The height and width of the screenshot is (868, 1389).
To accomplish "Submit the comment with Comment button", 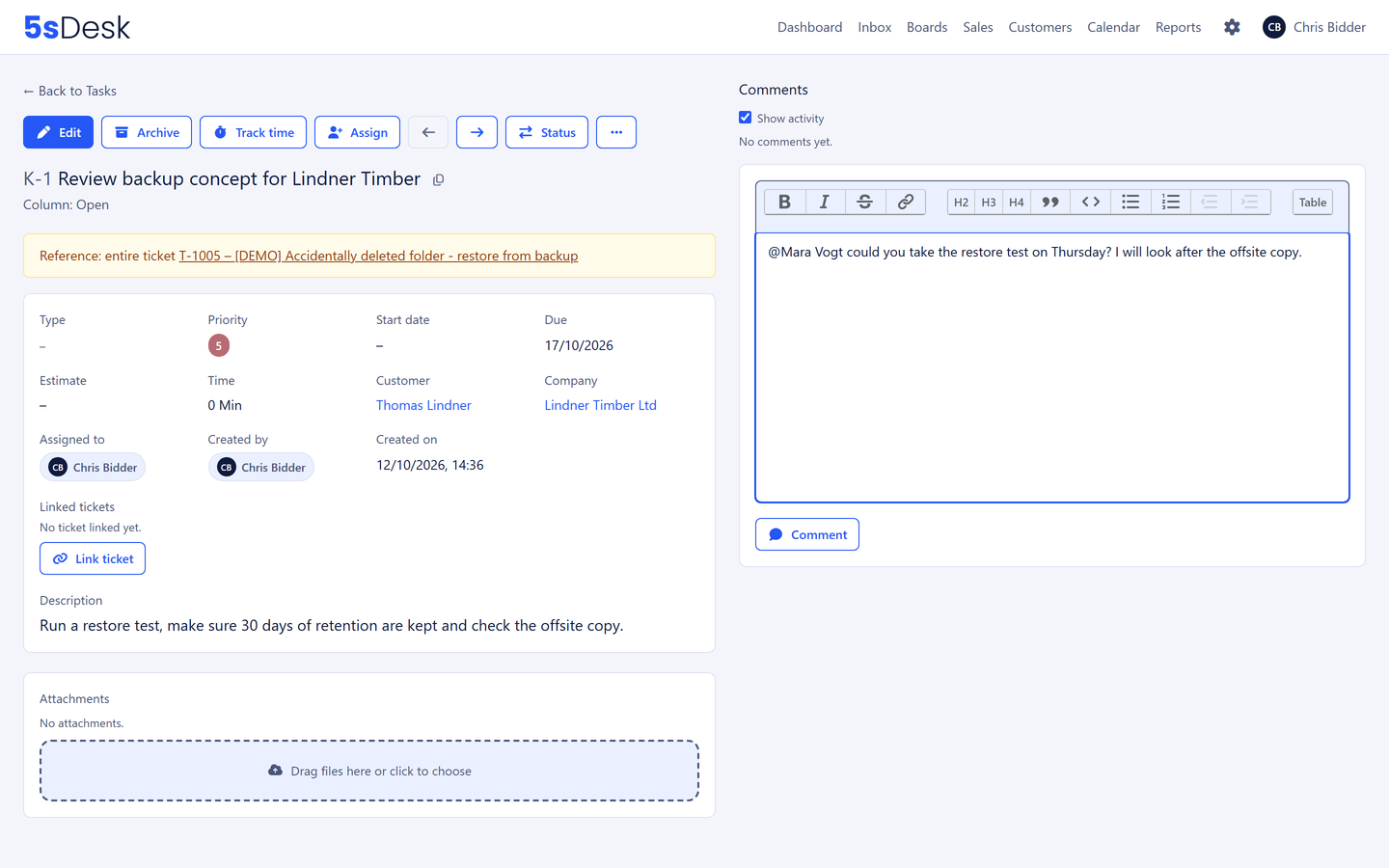I will point(807,534).
